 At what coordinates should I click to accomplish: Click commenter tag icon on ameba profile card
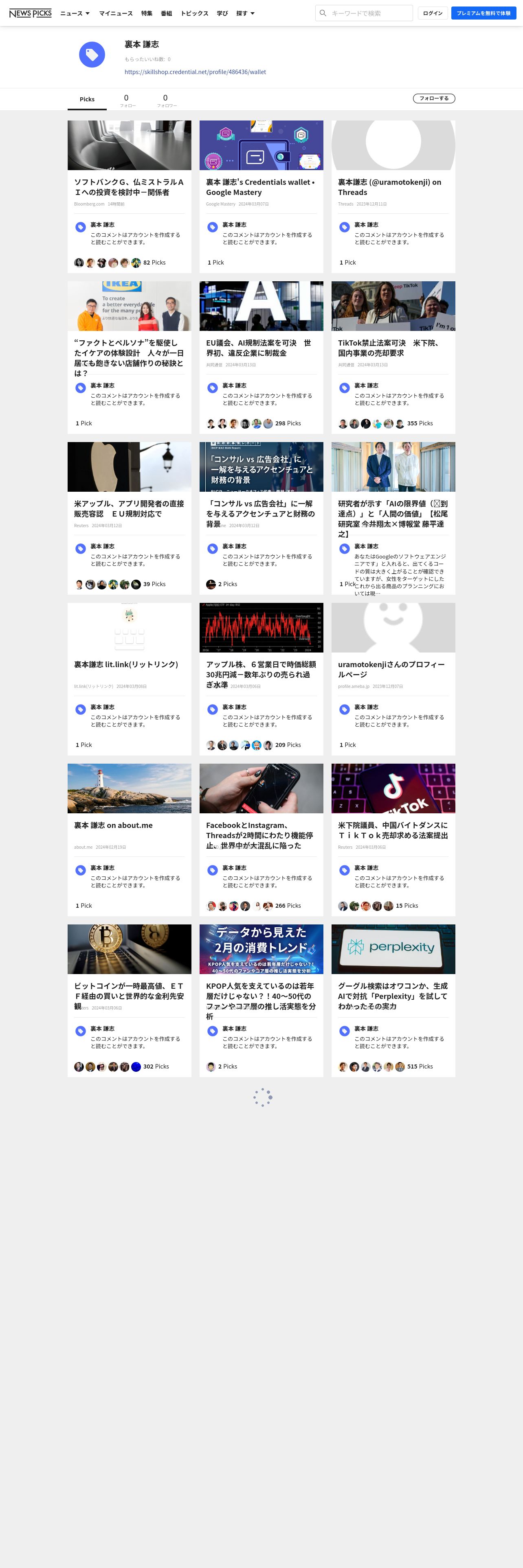pos(345,709)
